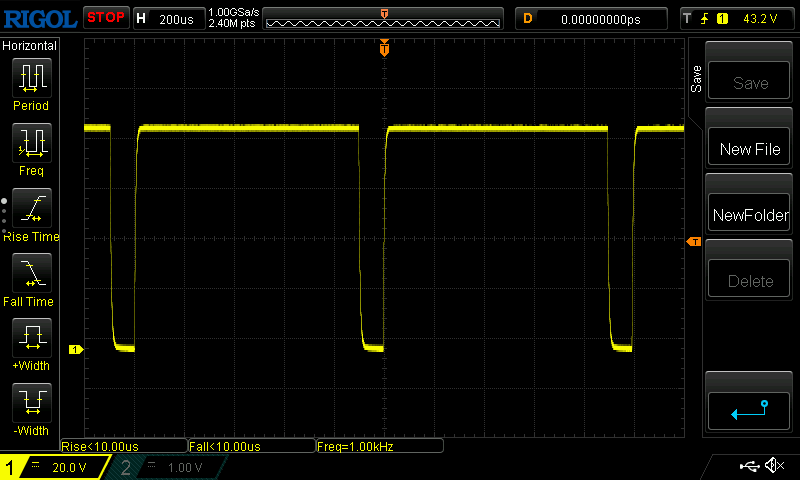Select the +Width measurement icon
This screenshot has width=800, height=480.
point(32,337)
